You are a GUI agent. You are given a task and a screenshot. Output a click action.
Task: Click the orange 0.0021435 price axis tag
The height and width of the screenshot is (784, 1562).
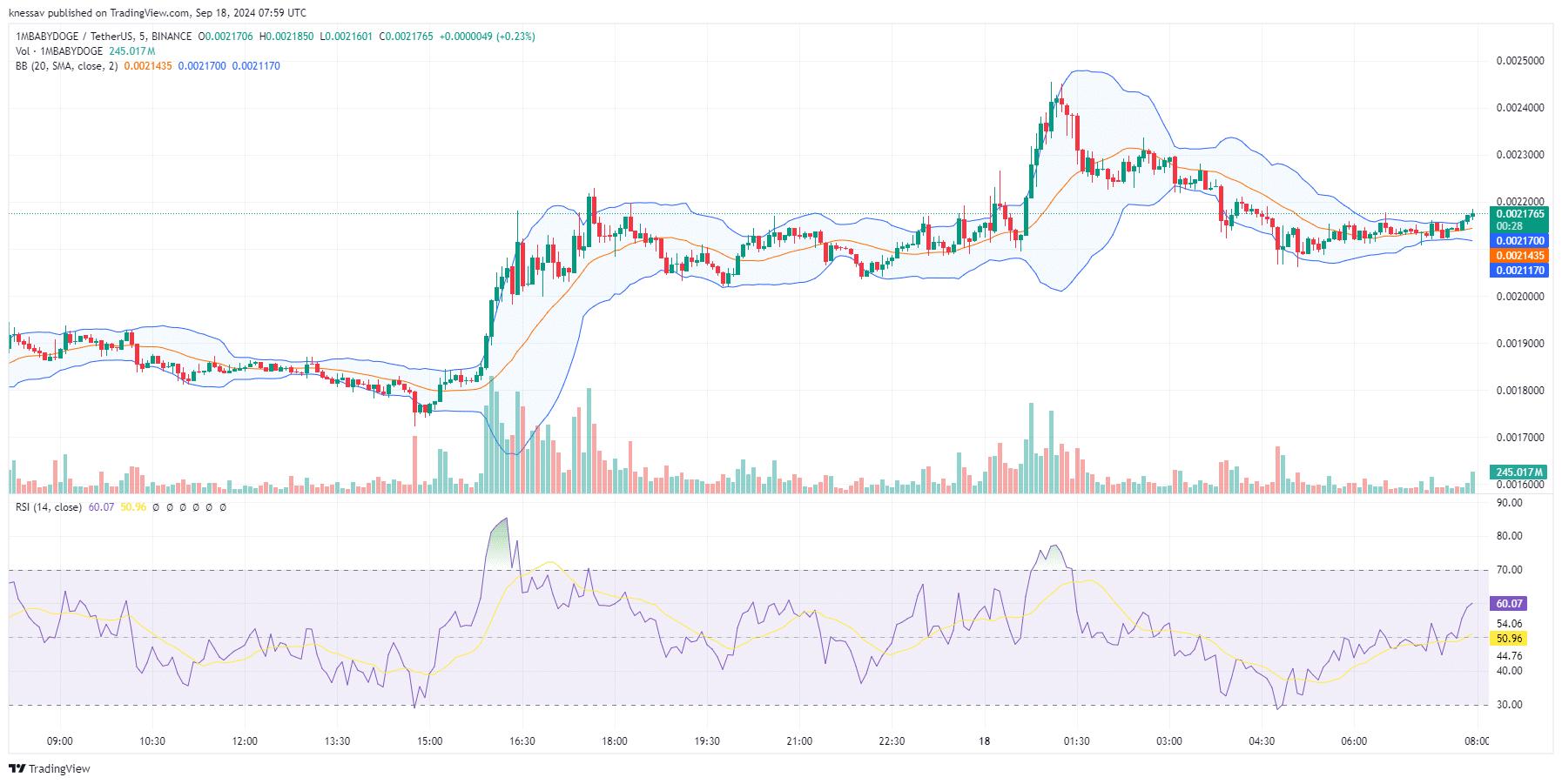pyautogui.click(x=1520, y=256)
